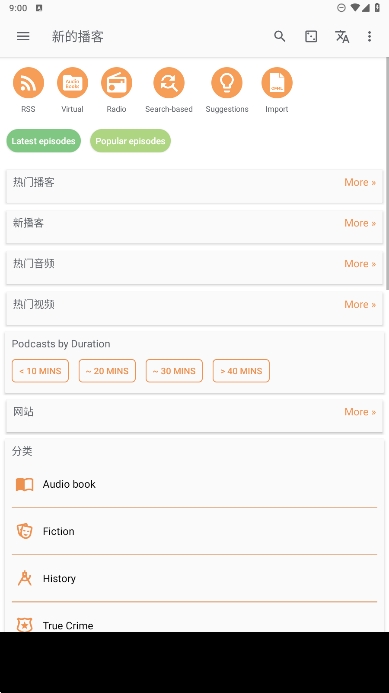Add a podcast via RSS icon
This screenshot has width=389, height=693.
click(28, 83)
